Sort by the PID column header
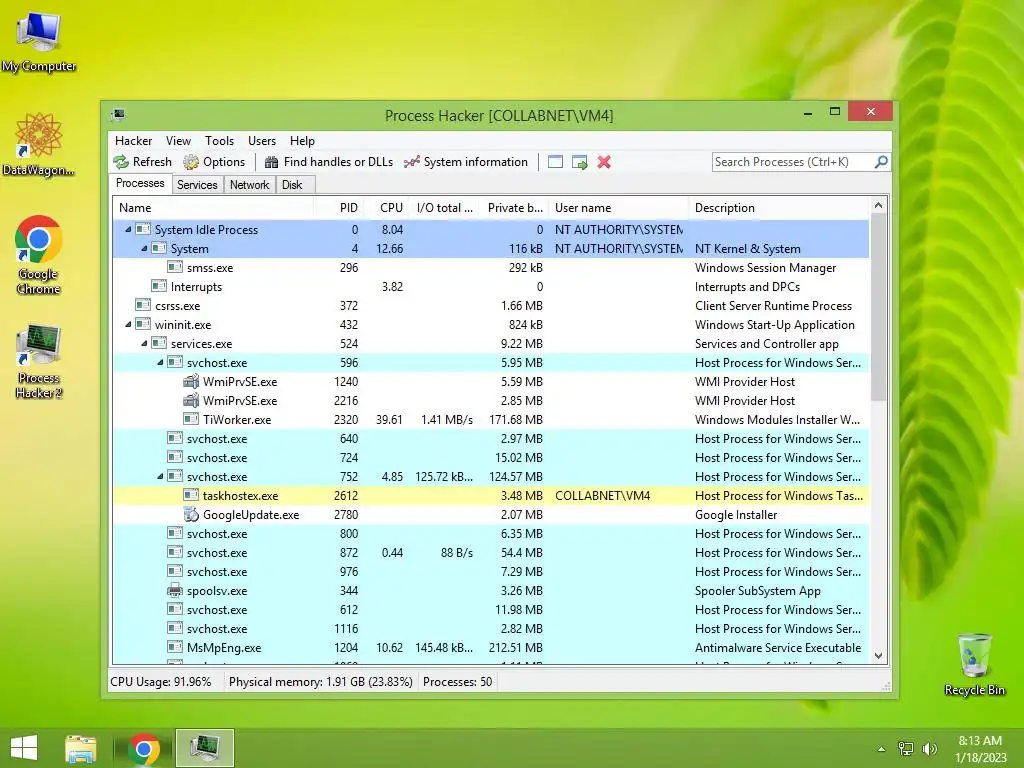 pyautogui.click(x=339, y=208)
